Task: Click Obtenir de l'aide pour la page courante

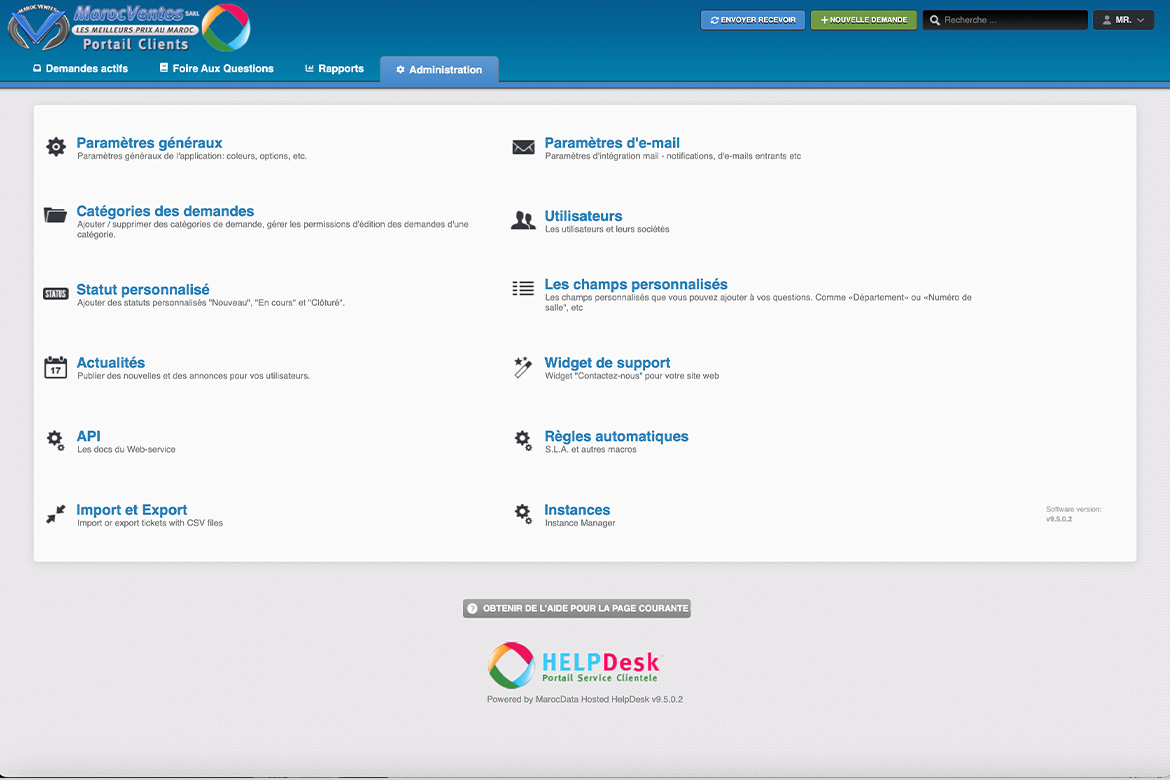Action: coord(577,608)
